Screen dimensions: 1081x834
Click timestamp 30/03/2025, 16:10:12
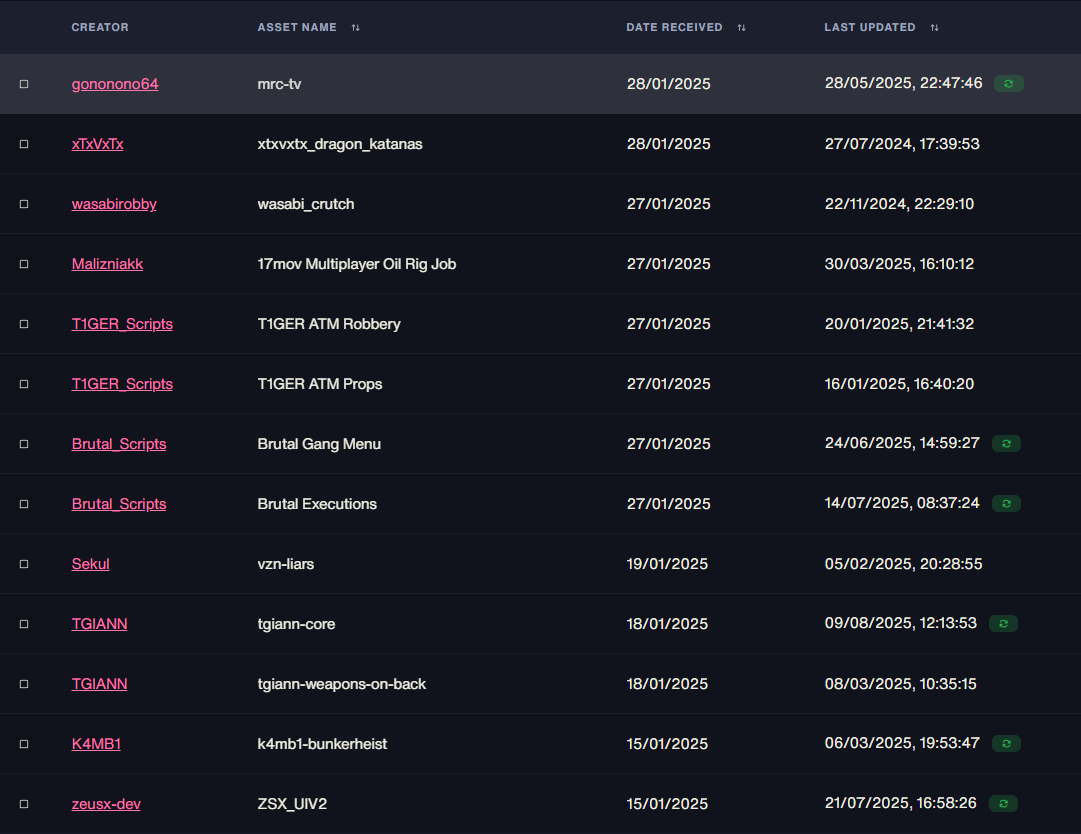point(899,263)
